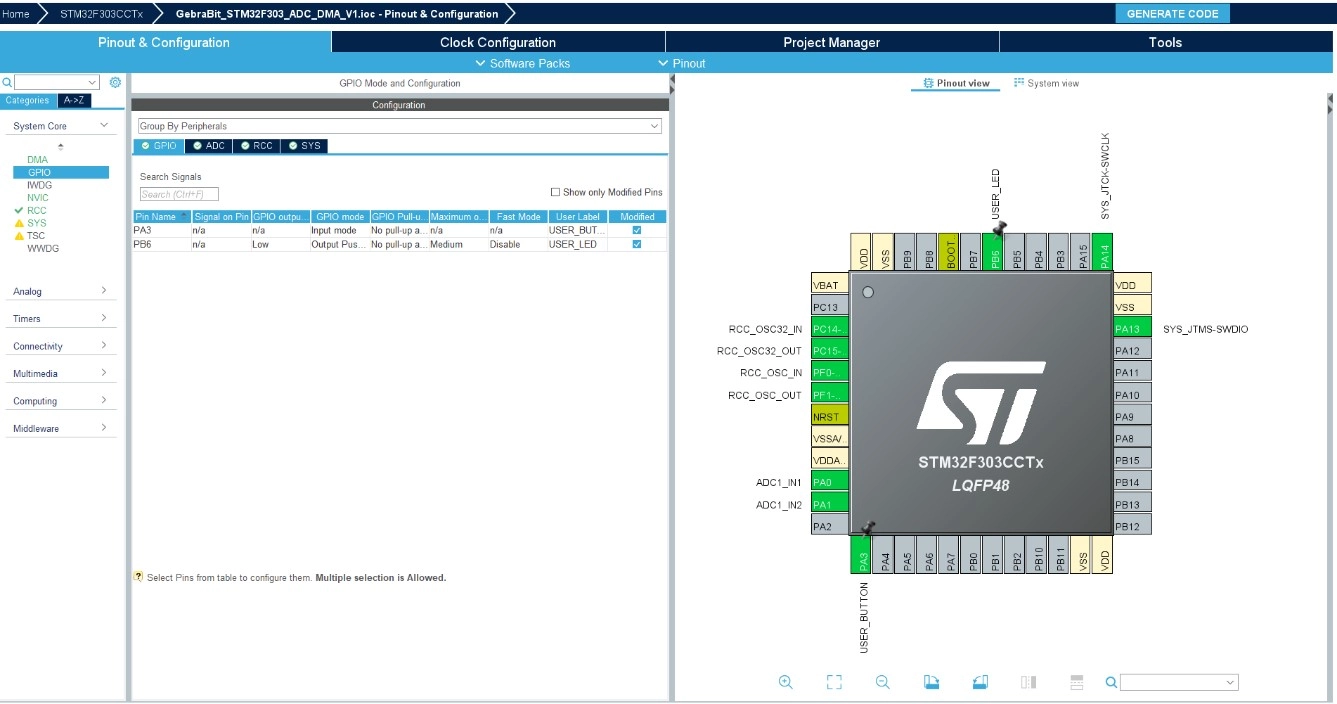This screenshot has height=704, width=1337.
Task: Open the category search dropdown arrow
Action: click(x=93, y=83)
